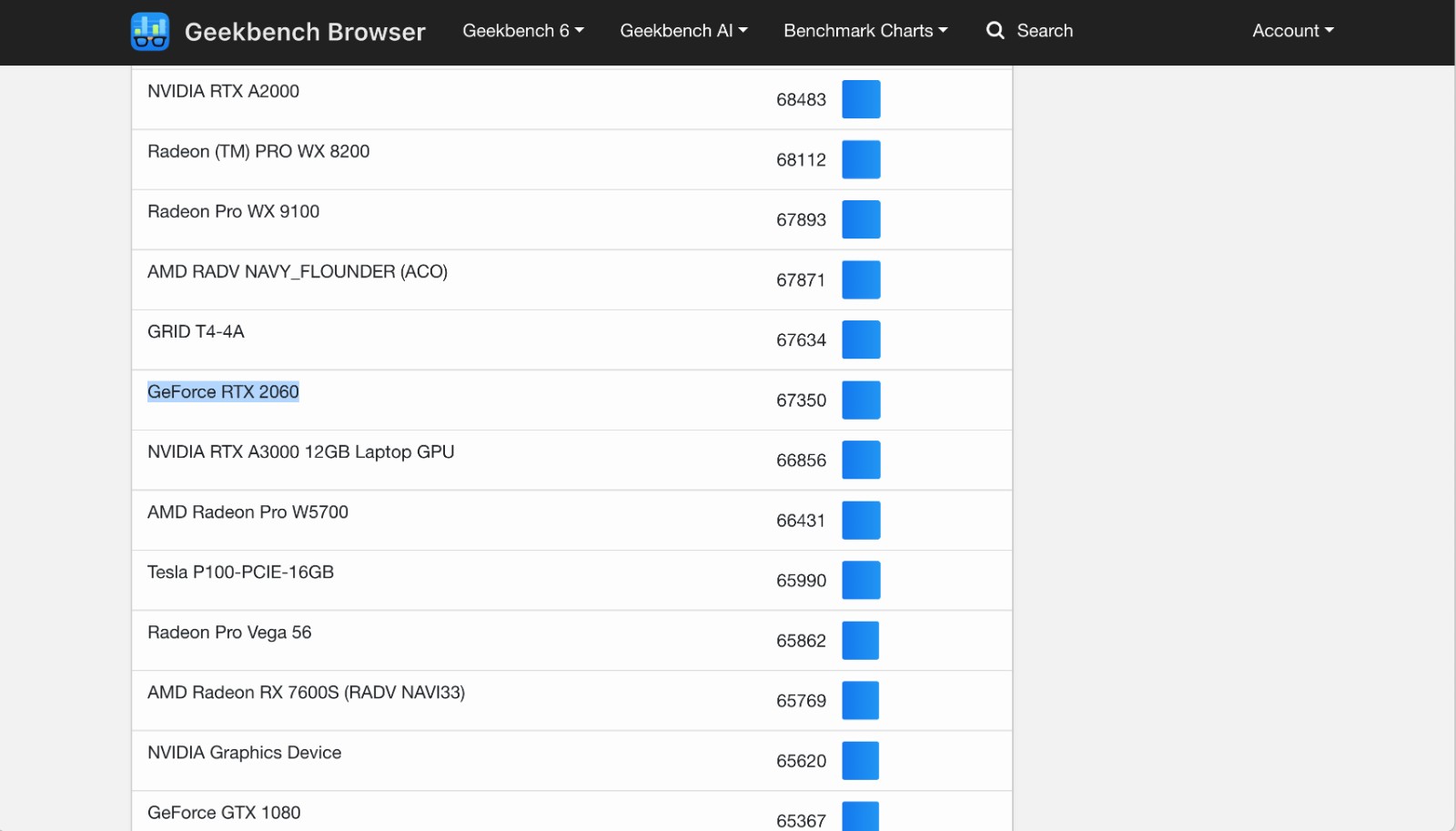The height and width of the screenshot is (831, 1456).
Task: Click AMD RADV NAVY_FLOUNDER (ACO) name
Action: tap(298, 271)
